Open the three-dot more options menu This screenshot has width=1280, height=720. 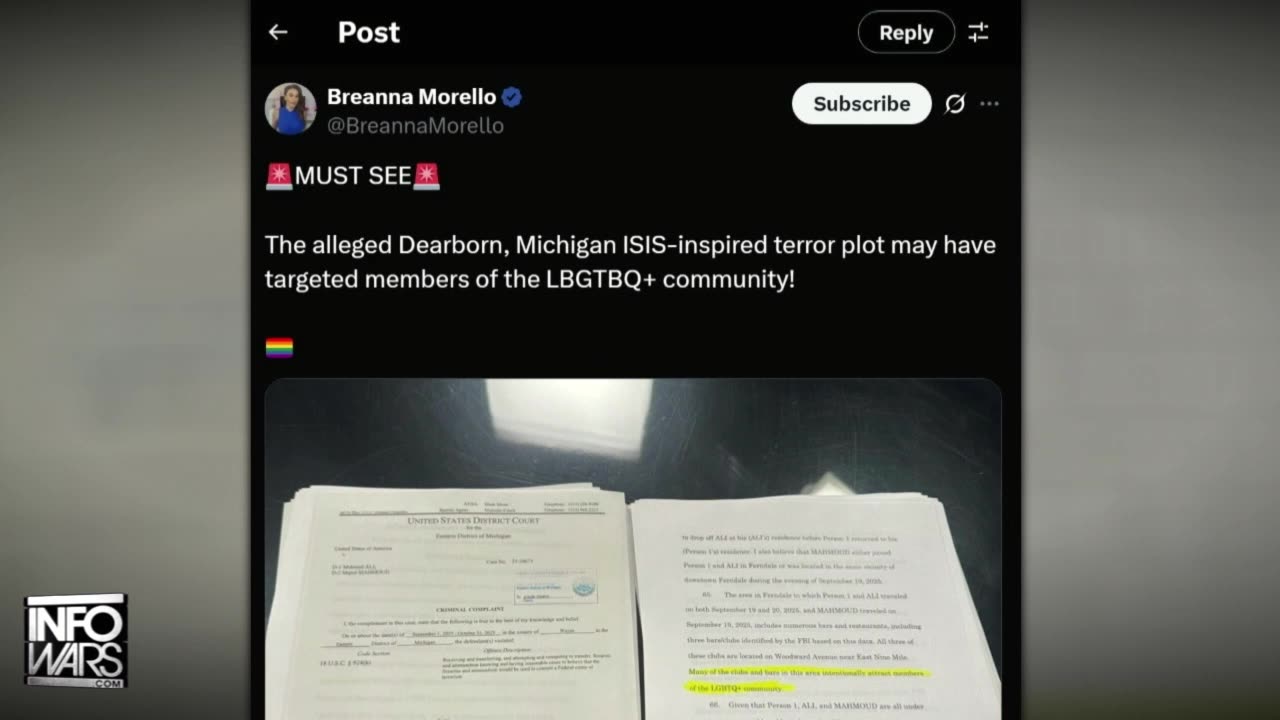pos(989,104)
